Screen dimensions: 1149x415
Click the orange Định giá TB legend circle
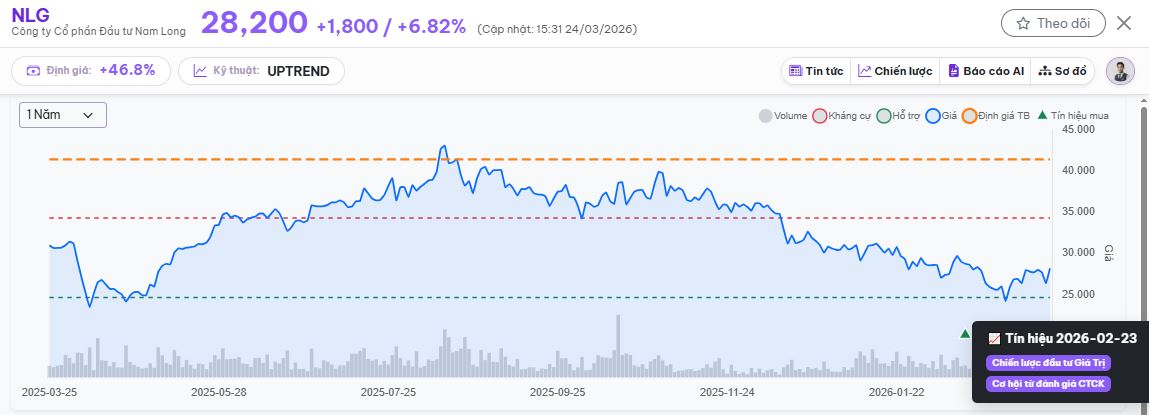969,116
